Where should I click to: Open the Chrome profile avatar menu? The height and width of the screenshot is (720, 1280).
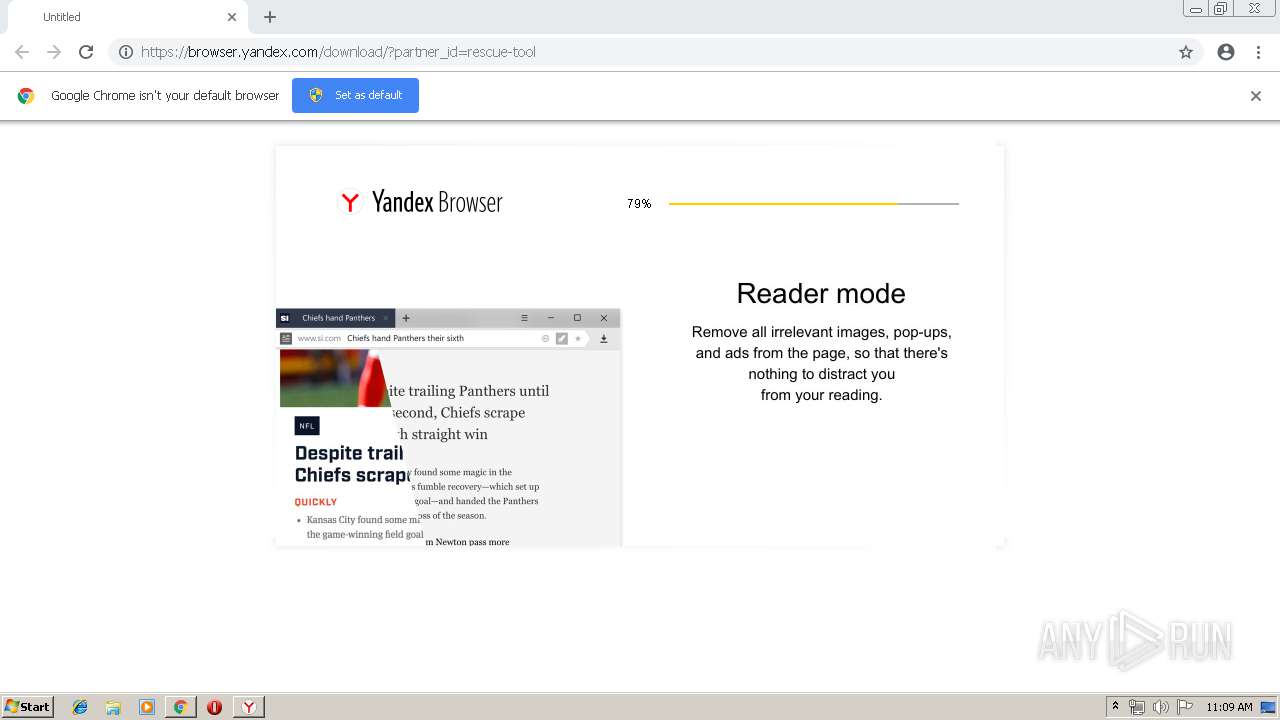tap(1226, 52)
